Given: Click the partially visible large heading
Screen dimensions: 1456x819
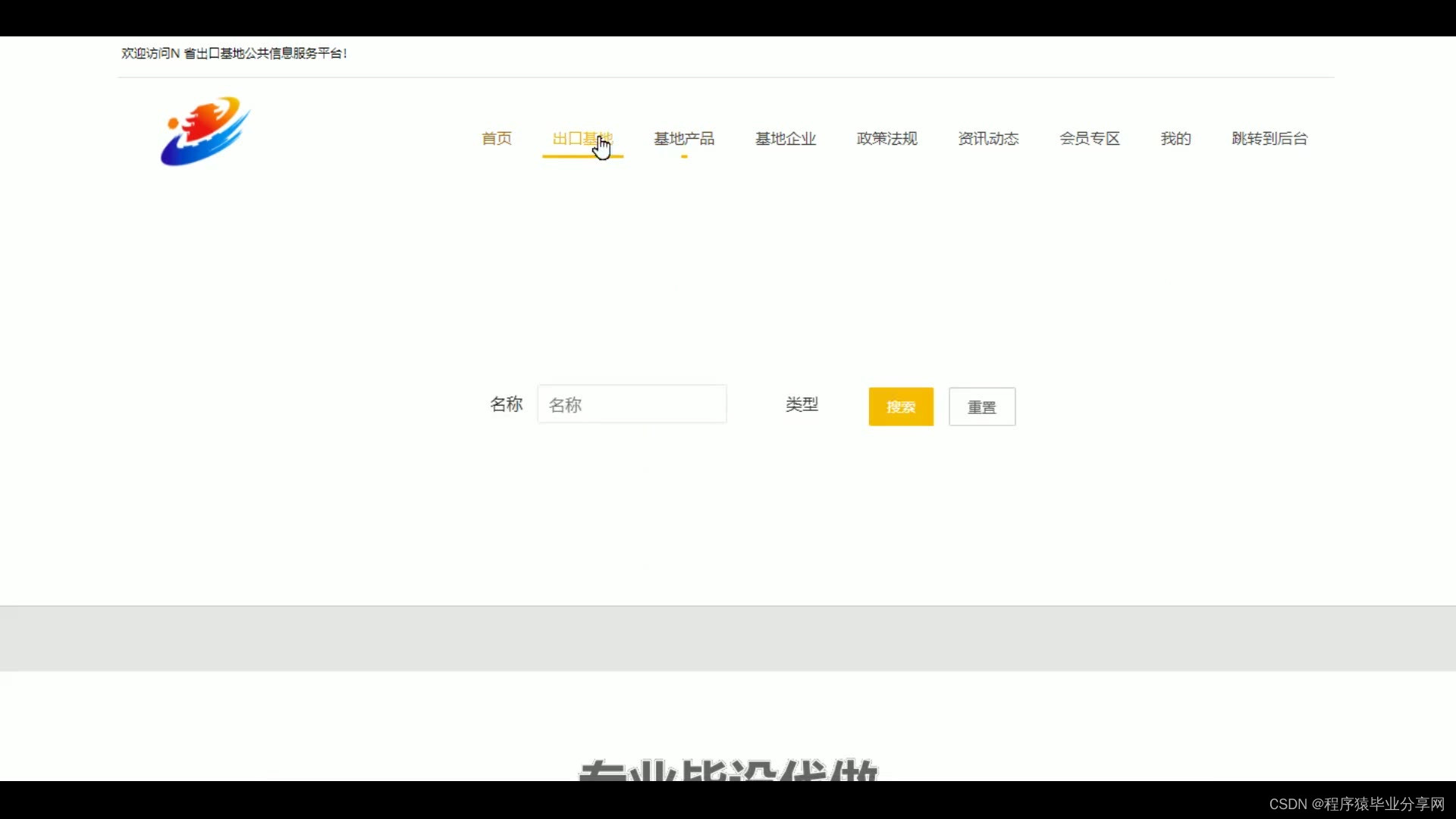Looking at the screenshot, I should (x=728, y=770).
